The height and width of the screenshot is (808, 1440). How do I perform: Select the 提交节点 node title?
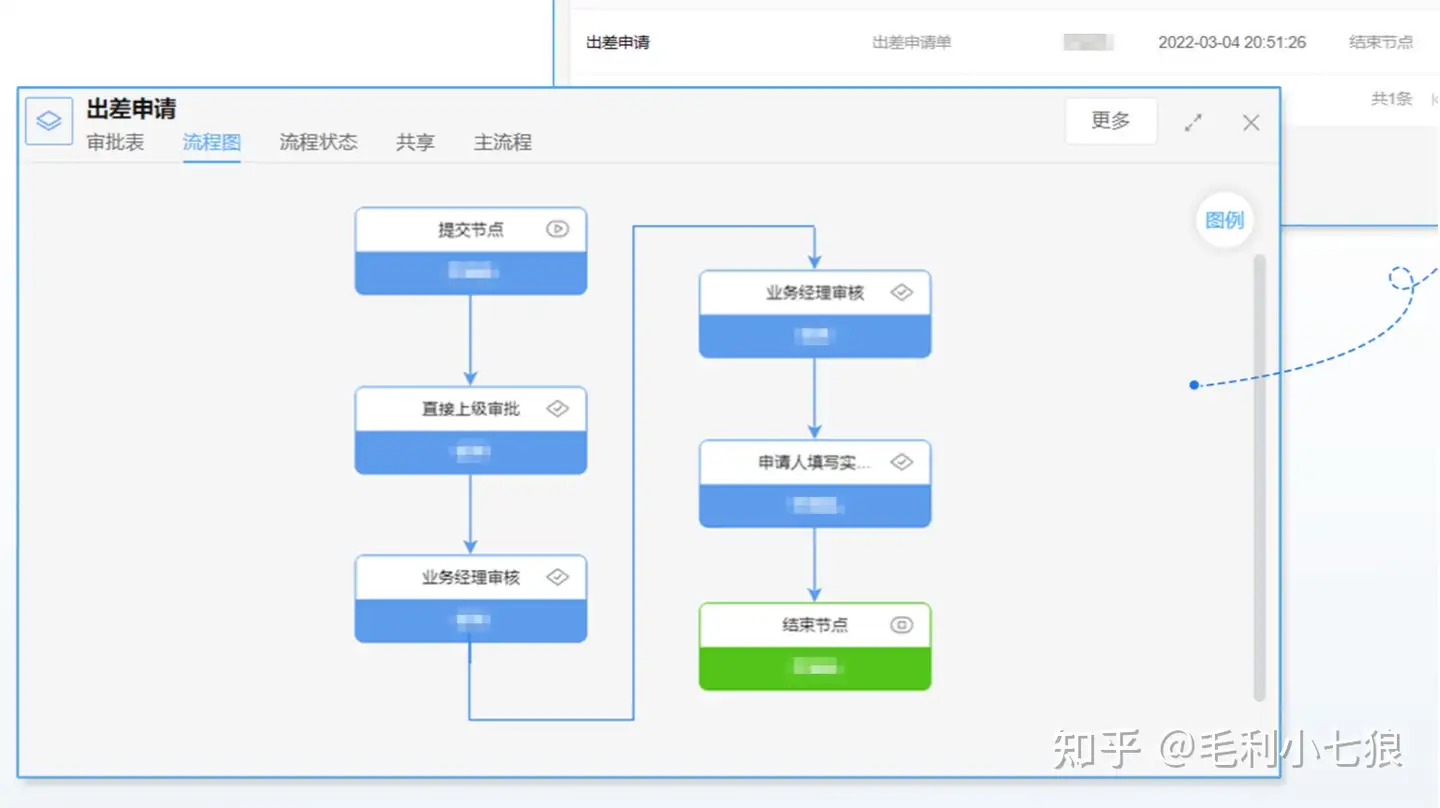471,230
